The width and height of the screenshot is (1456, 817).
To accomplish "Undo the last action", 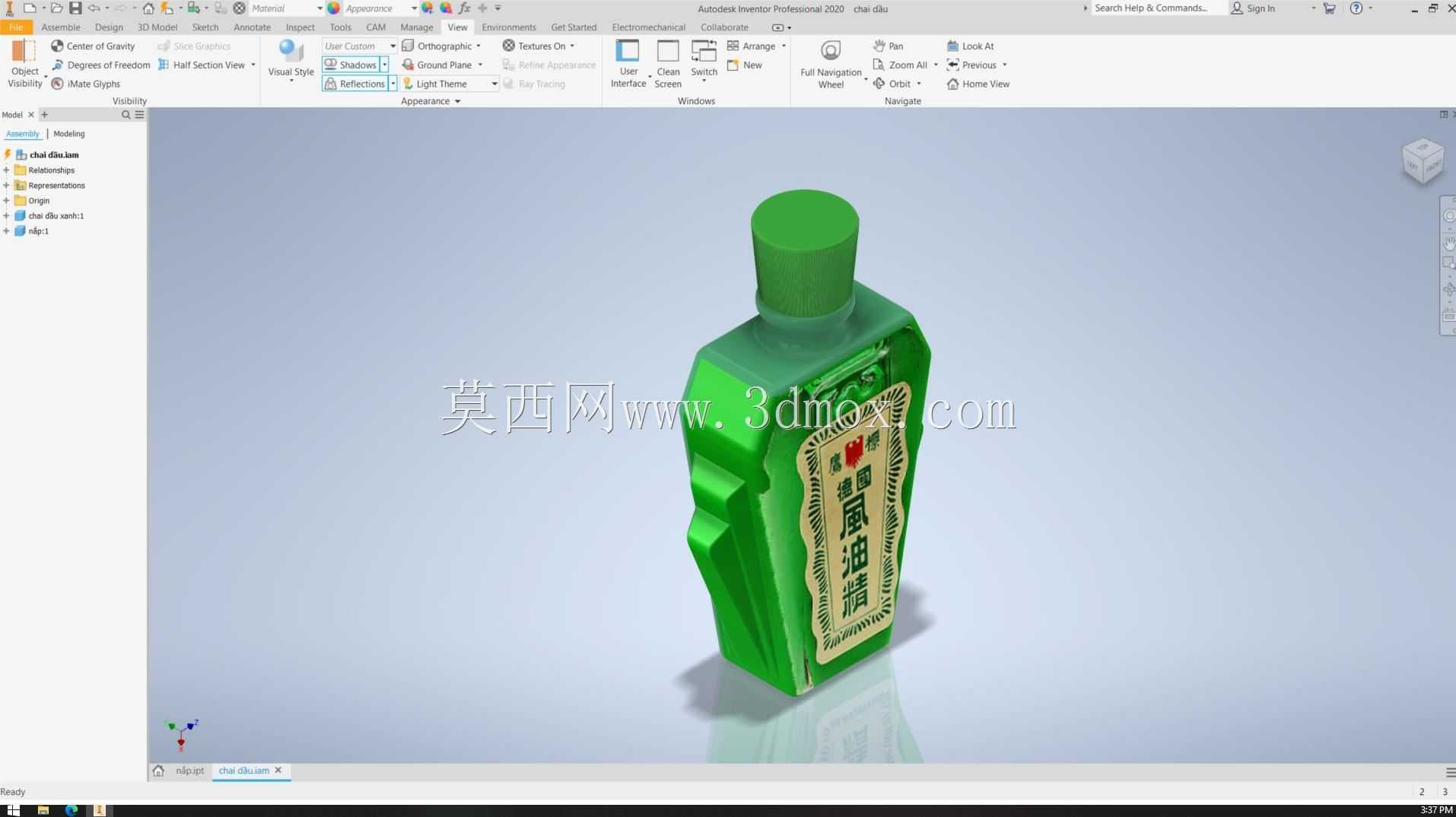I will click(x=94, y=8).
